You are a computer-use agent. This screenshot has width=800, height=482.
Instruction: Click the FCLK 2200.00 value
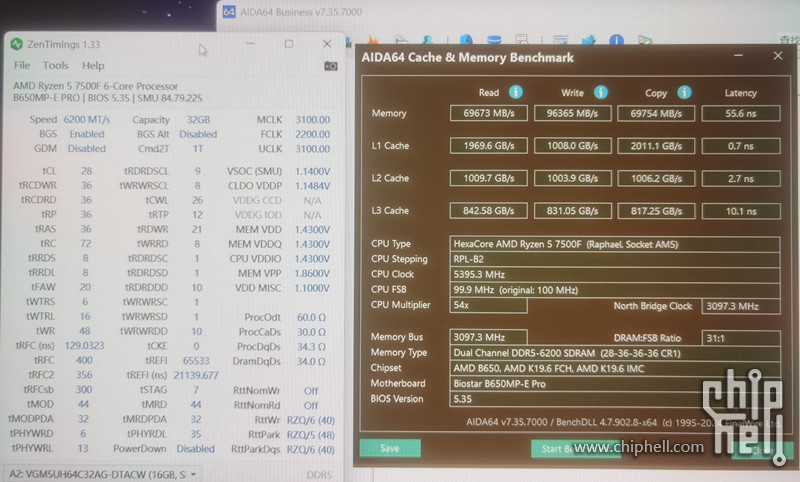(x=312, y=134)
